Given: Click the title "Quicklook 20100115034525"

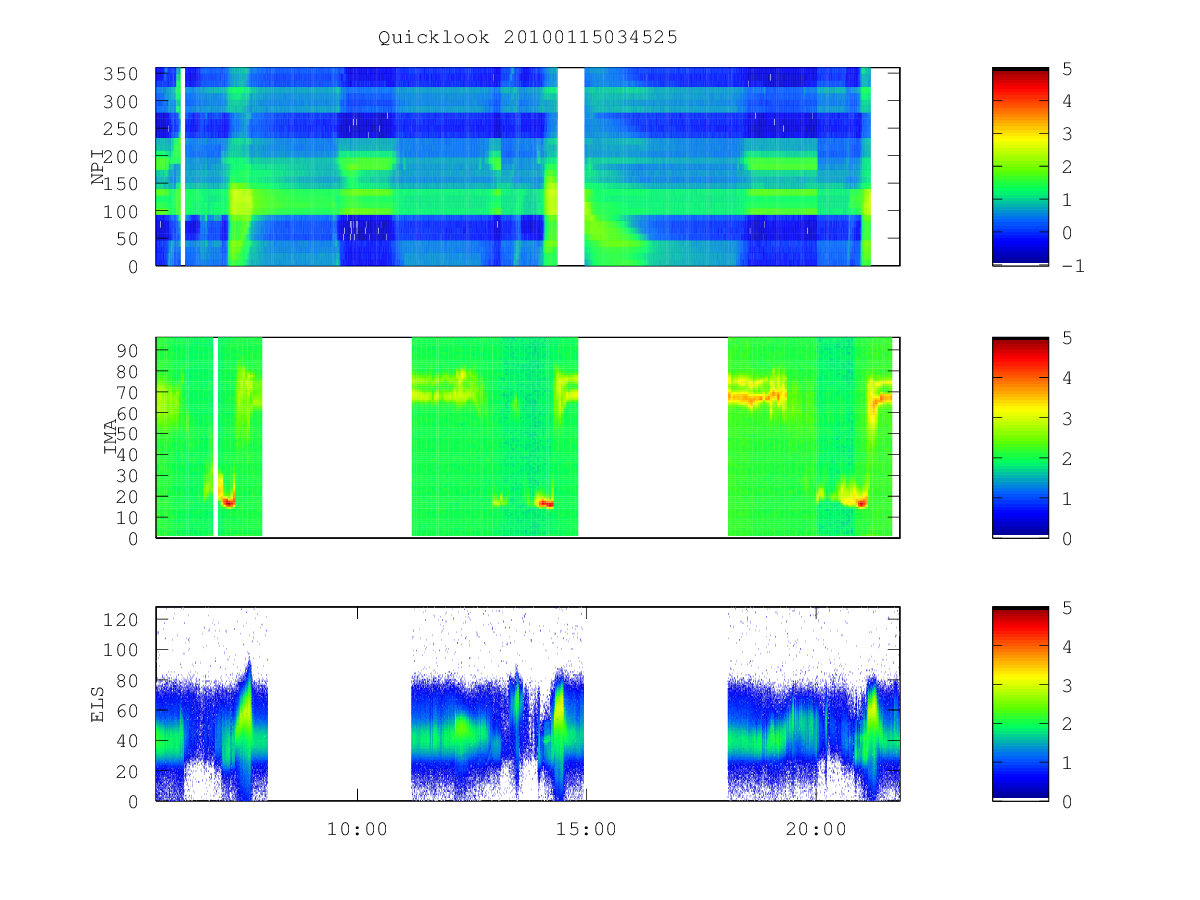Looking at the screenshot, I should (528, 38).
